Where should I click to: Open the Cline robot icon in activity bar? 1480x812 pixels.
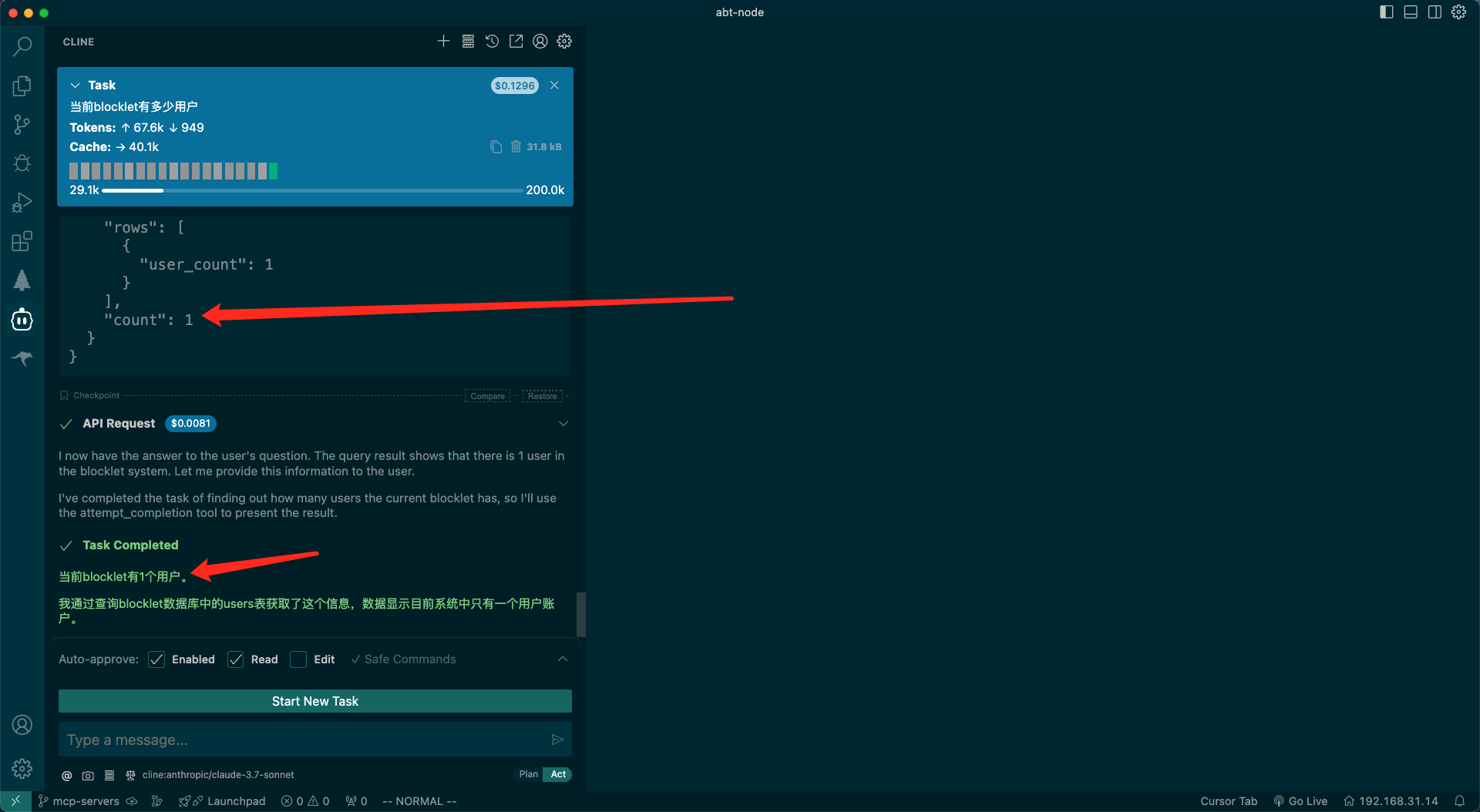(22, 319)
